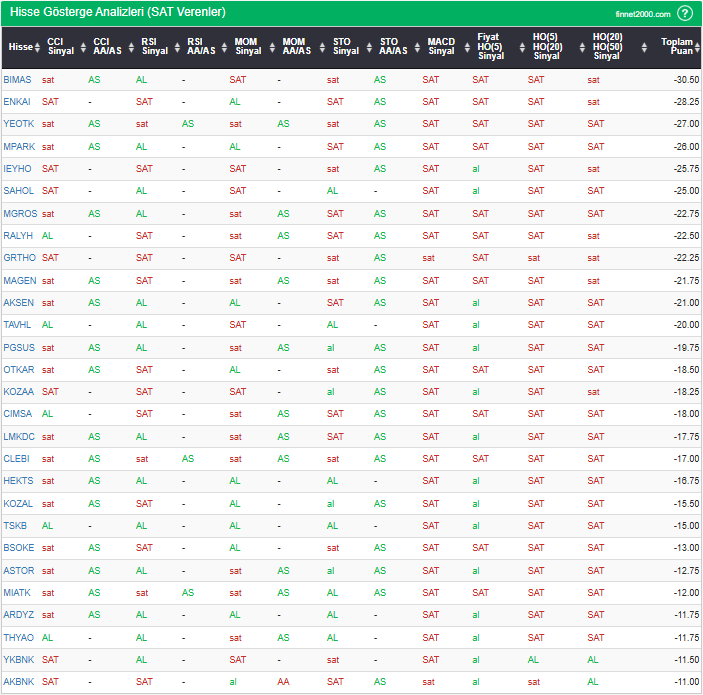Click sort arrows next to CCI Sinyal
The image size is (703, 695).
point(82,47)
